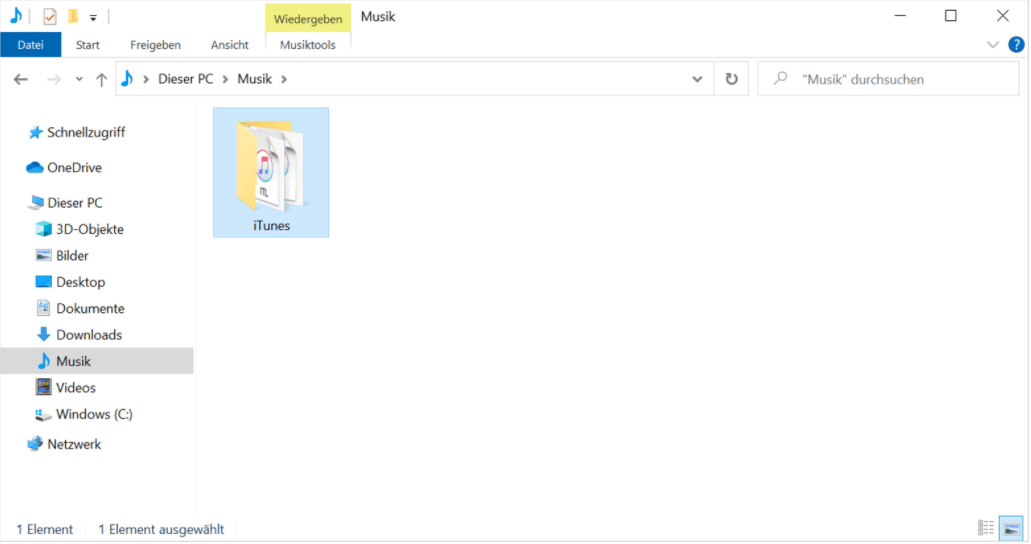Open the Freigeben ribbon tab
This screenshot has width=1031, height=544.
tap(155, 45)
